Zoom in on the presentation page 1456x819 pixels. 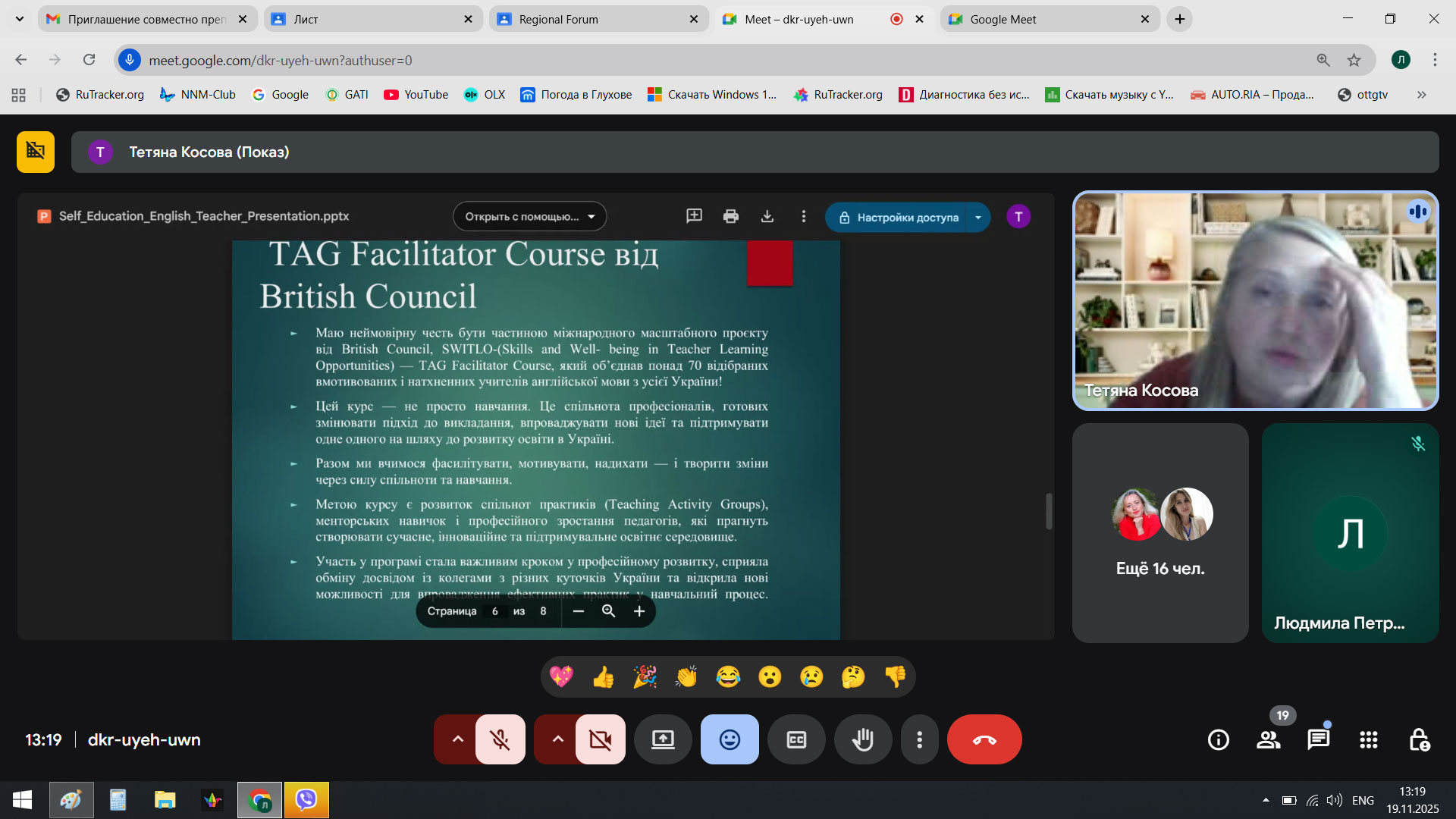click(x=639, y=611)
